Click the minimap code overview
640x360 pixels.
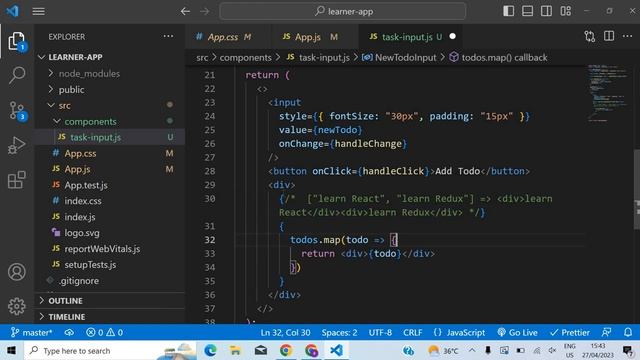point(608,93)
